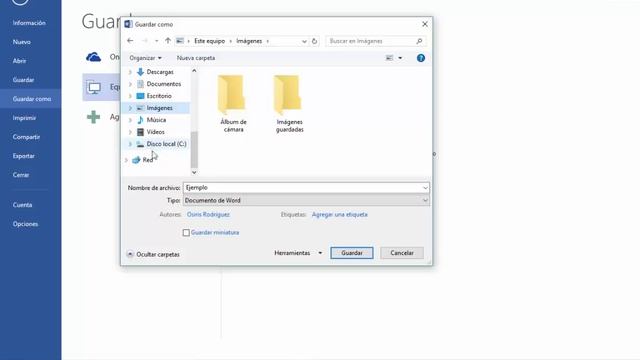
Task: Click the Red network icon
Action: tap(136, 160)
